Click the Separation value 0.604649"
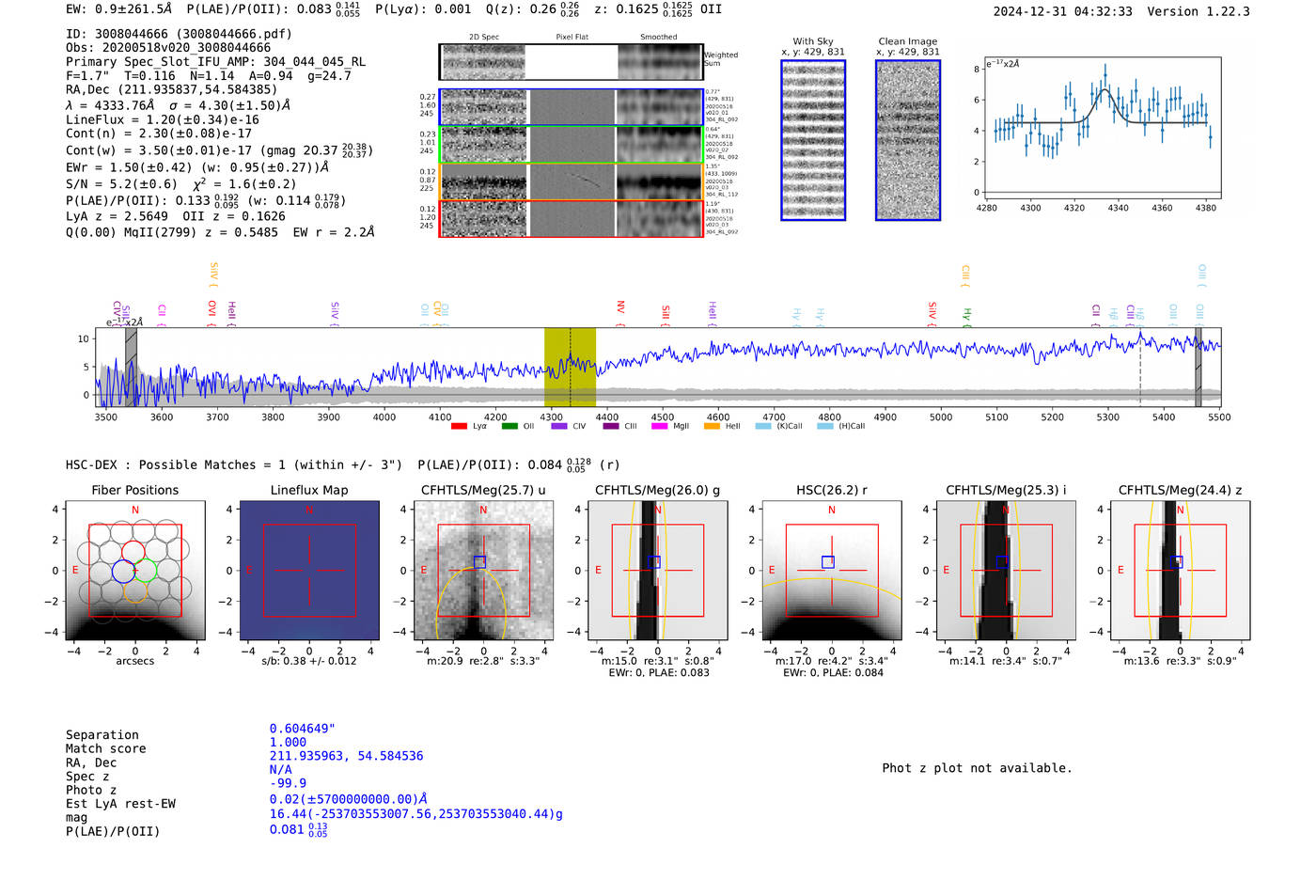1316x896 pixels. pos(303,729)
